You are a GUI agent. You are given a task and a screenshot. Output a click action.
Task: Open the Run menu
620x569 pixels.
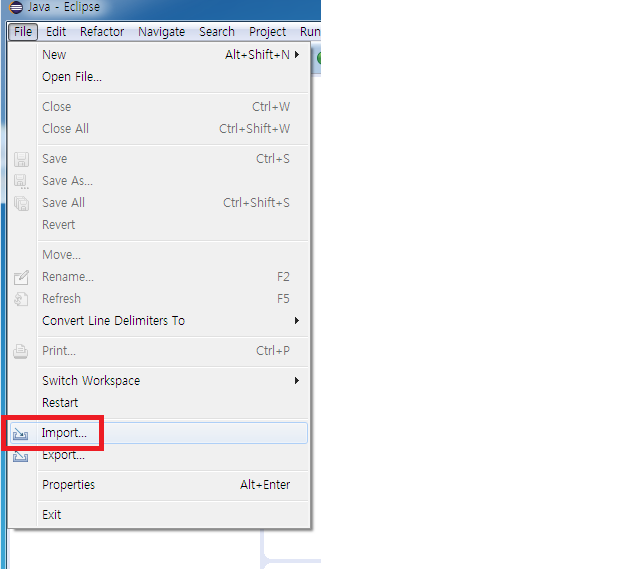click(x=310, y=32)
